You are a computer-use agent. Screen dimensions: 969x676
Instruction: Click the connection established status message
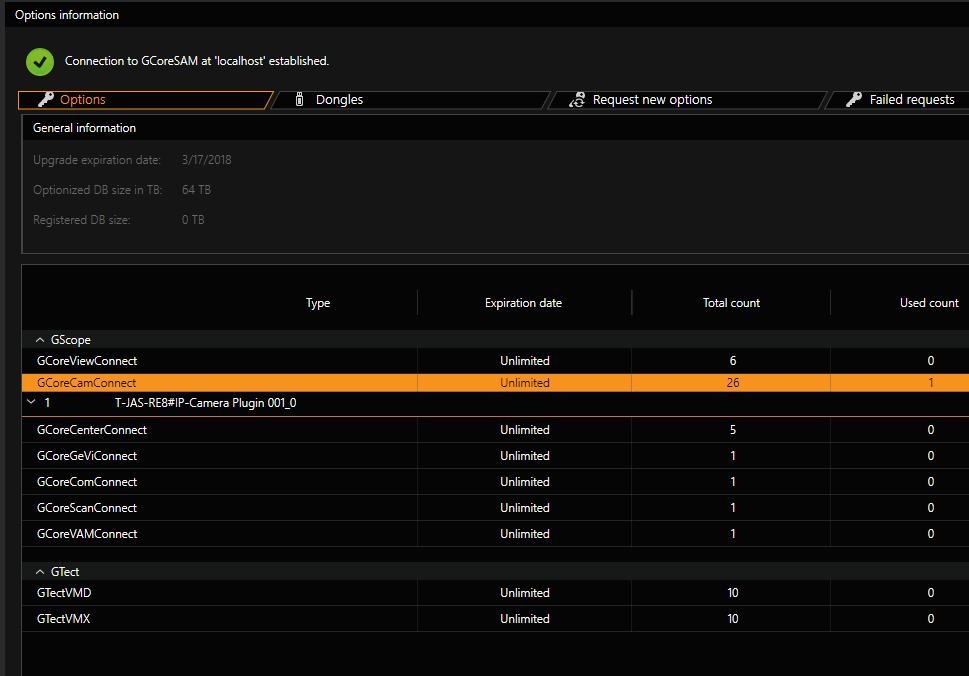[197, 61]
